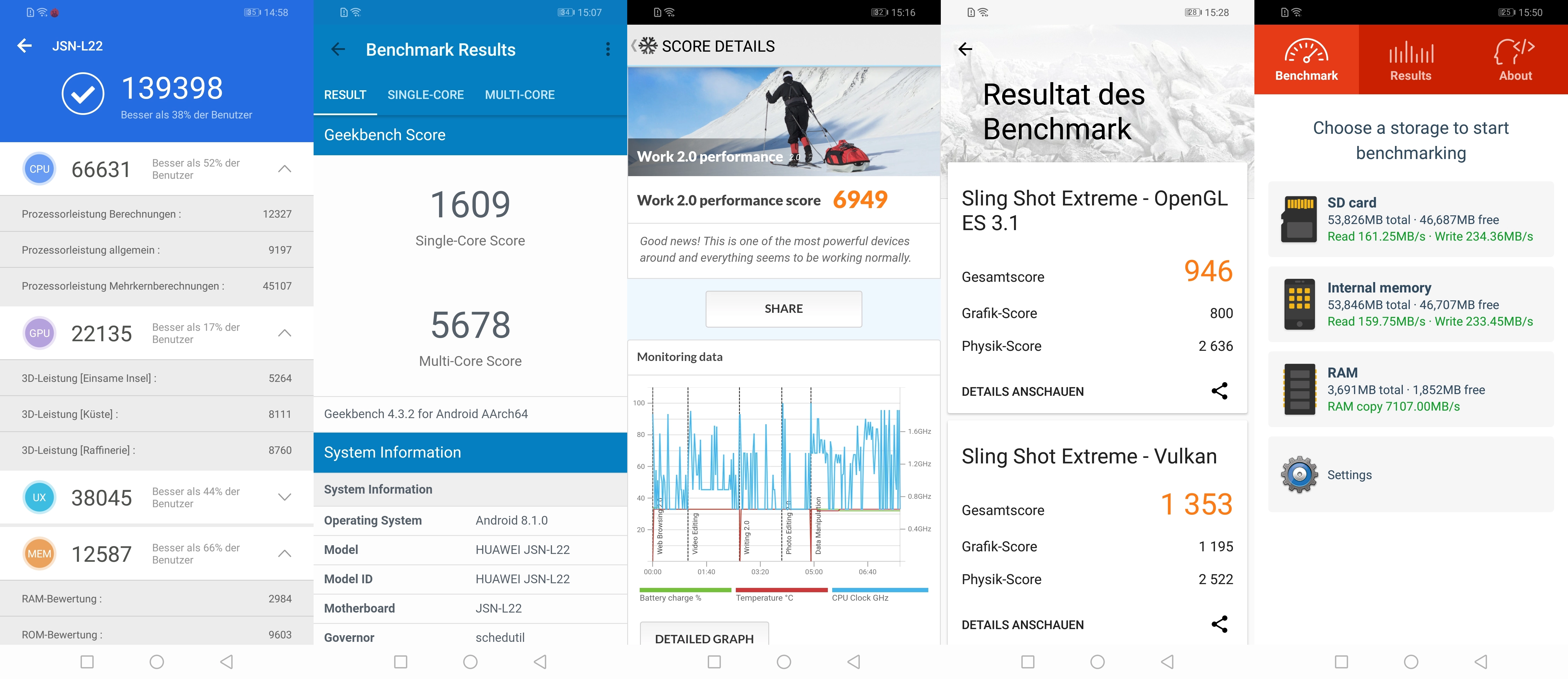Select Prozessorleistung Berechnungen row
This screenshot has height=679, width=1568.
(x=157, y=214)
